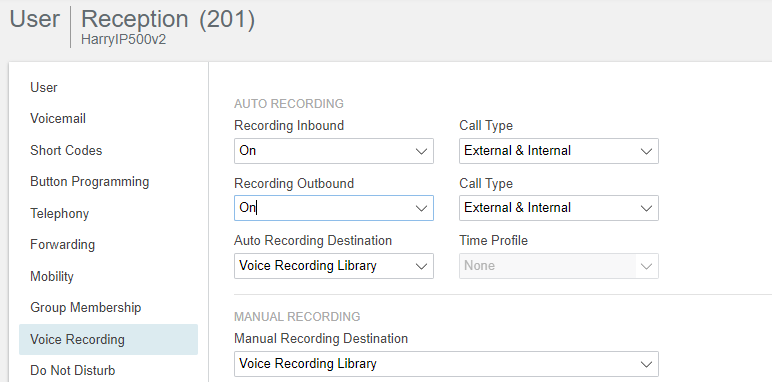Click the Manual Recording Destination label
772x382 pixels.
(x=321, y=339)
